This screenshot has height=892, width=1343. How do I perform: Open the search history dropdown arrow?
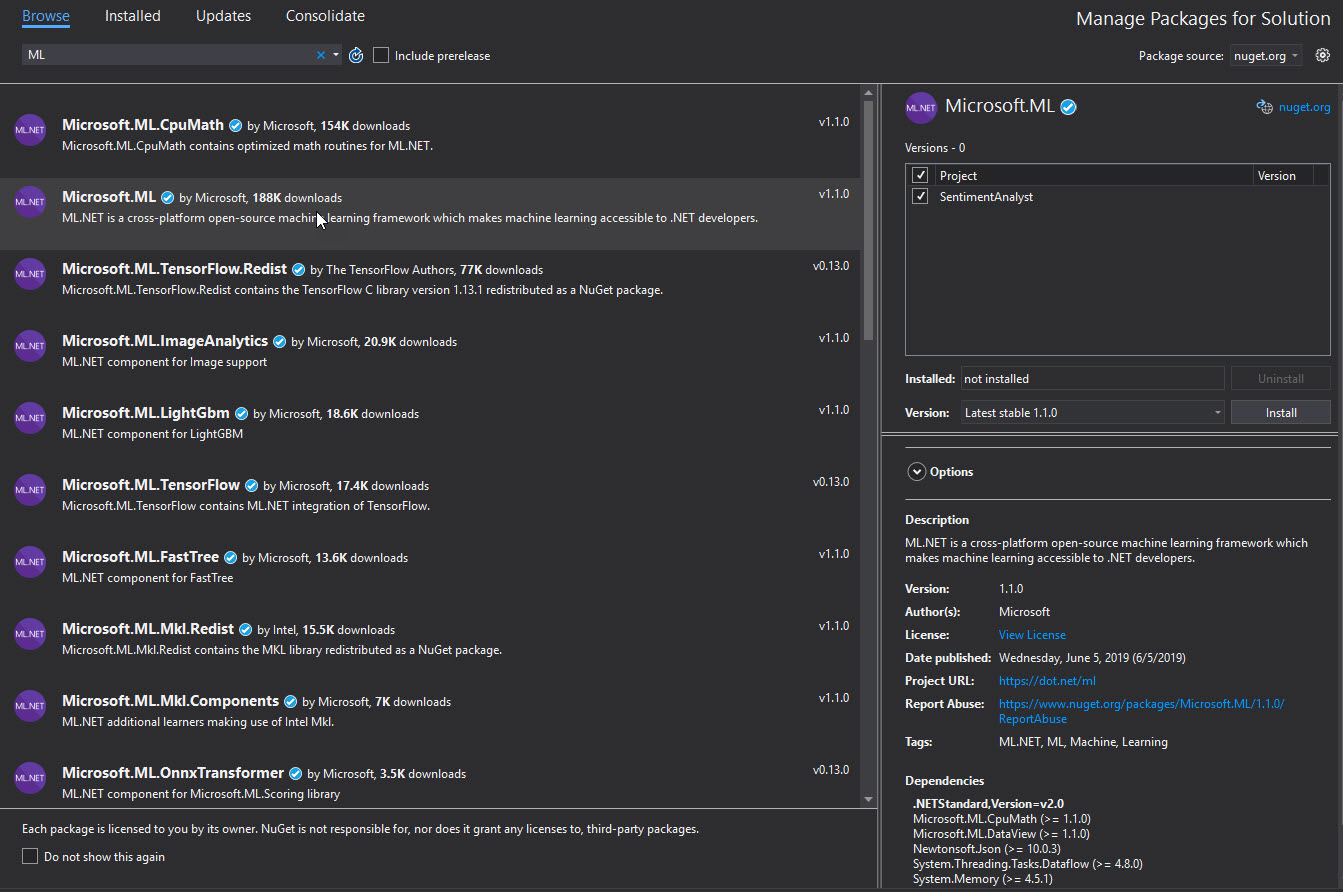[336, 55]
